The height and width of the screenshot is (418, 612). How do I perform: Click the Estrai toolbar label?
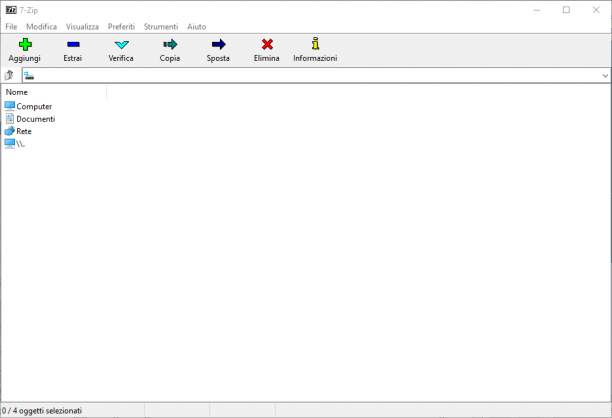coord(73,58)
